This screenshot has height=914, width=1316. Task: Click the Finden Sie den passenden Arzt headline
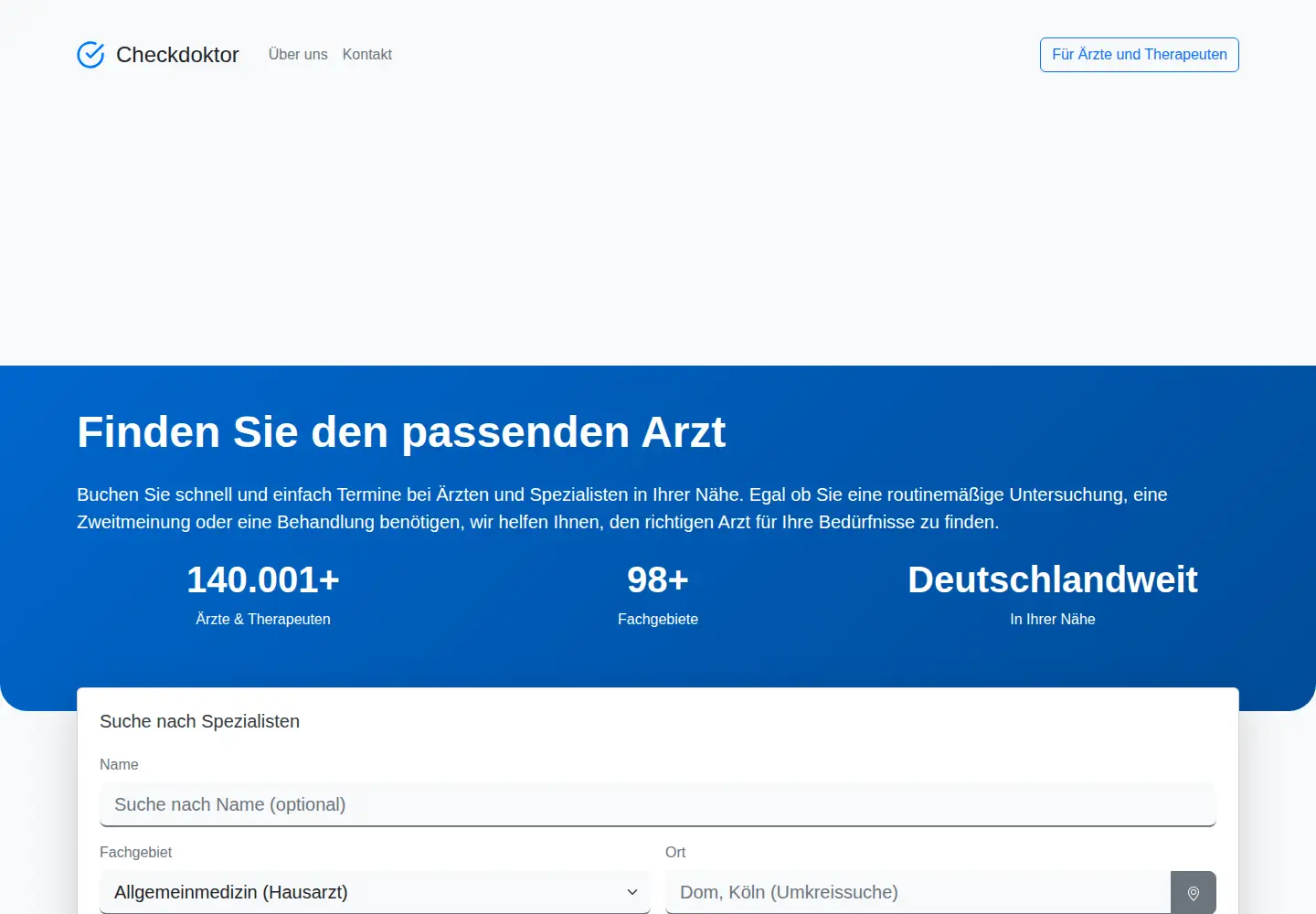(401, 431)
